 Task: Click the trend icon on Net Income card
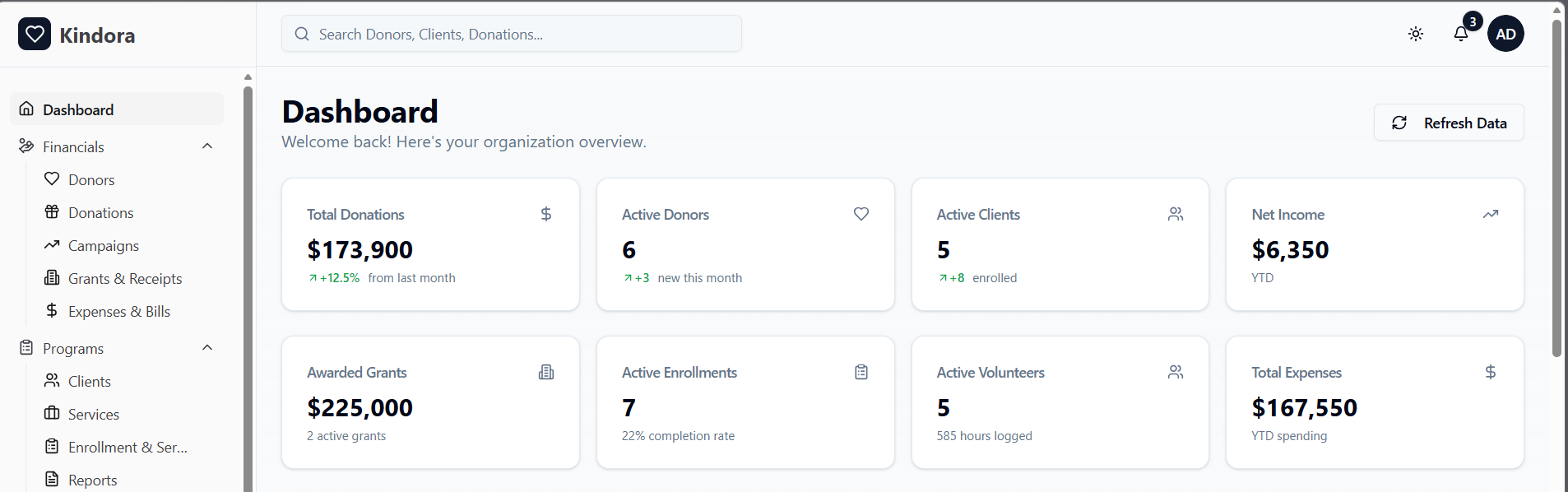tap(1491, 214)
